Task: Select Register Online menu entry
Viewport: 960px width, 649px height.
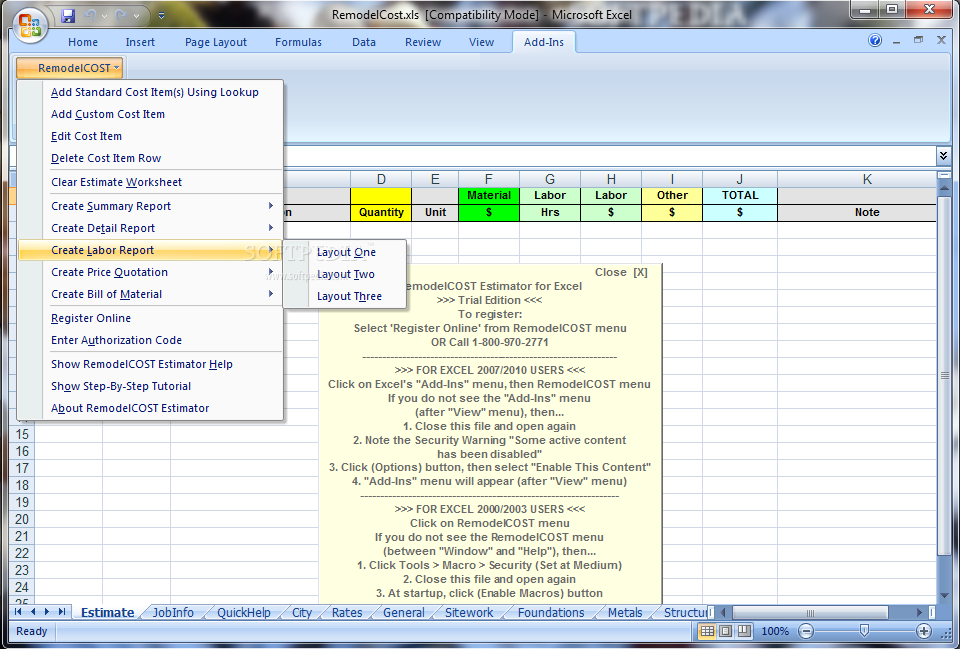Action: 91,318
